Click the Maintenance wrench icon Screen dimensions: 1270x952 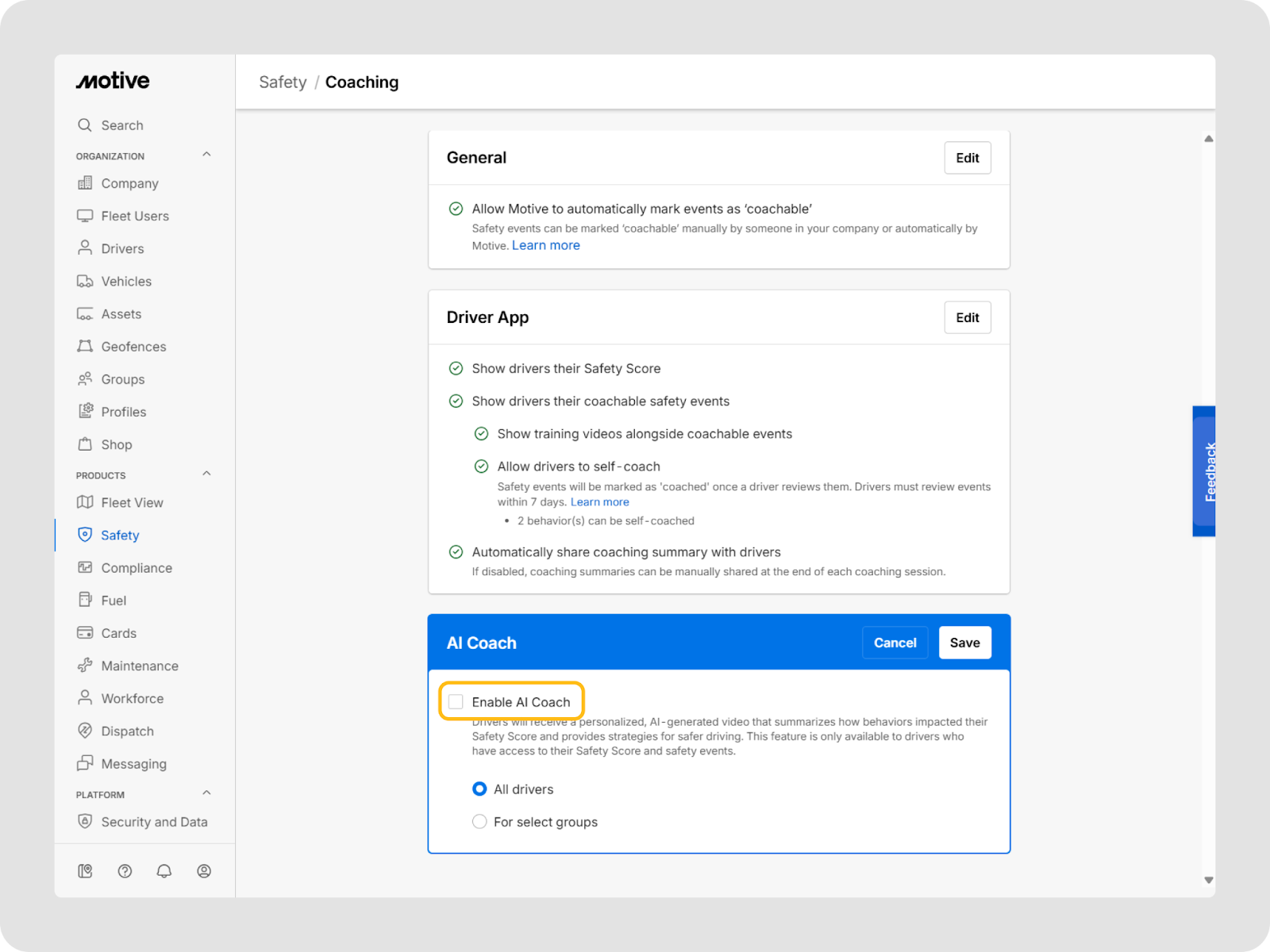(85, 666)
